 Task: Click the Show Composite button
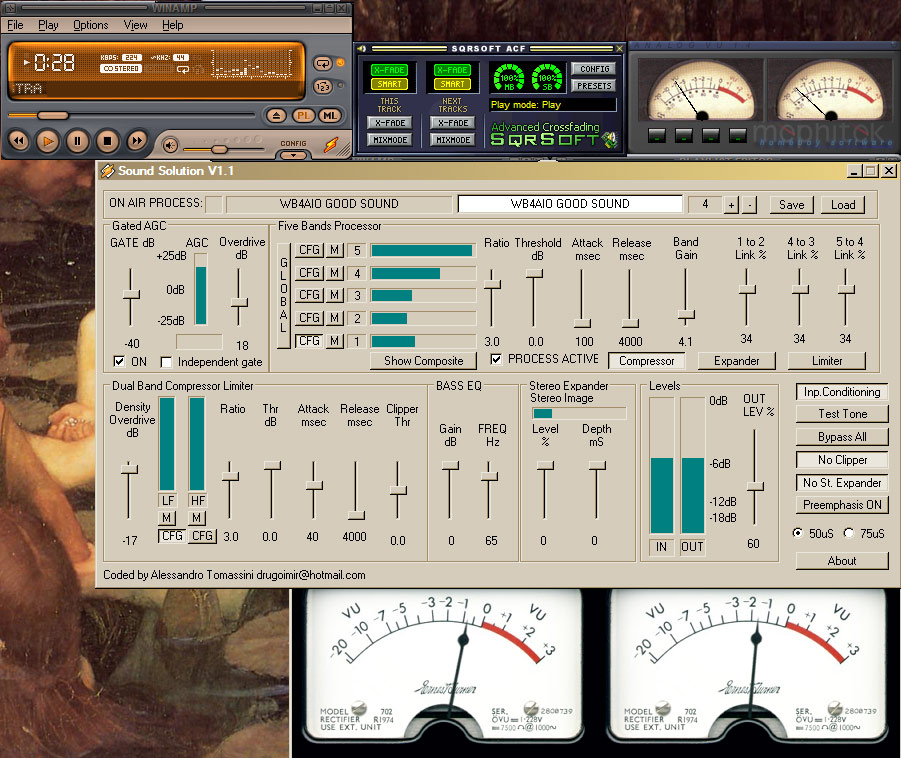423,361
